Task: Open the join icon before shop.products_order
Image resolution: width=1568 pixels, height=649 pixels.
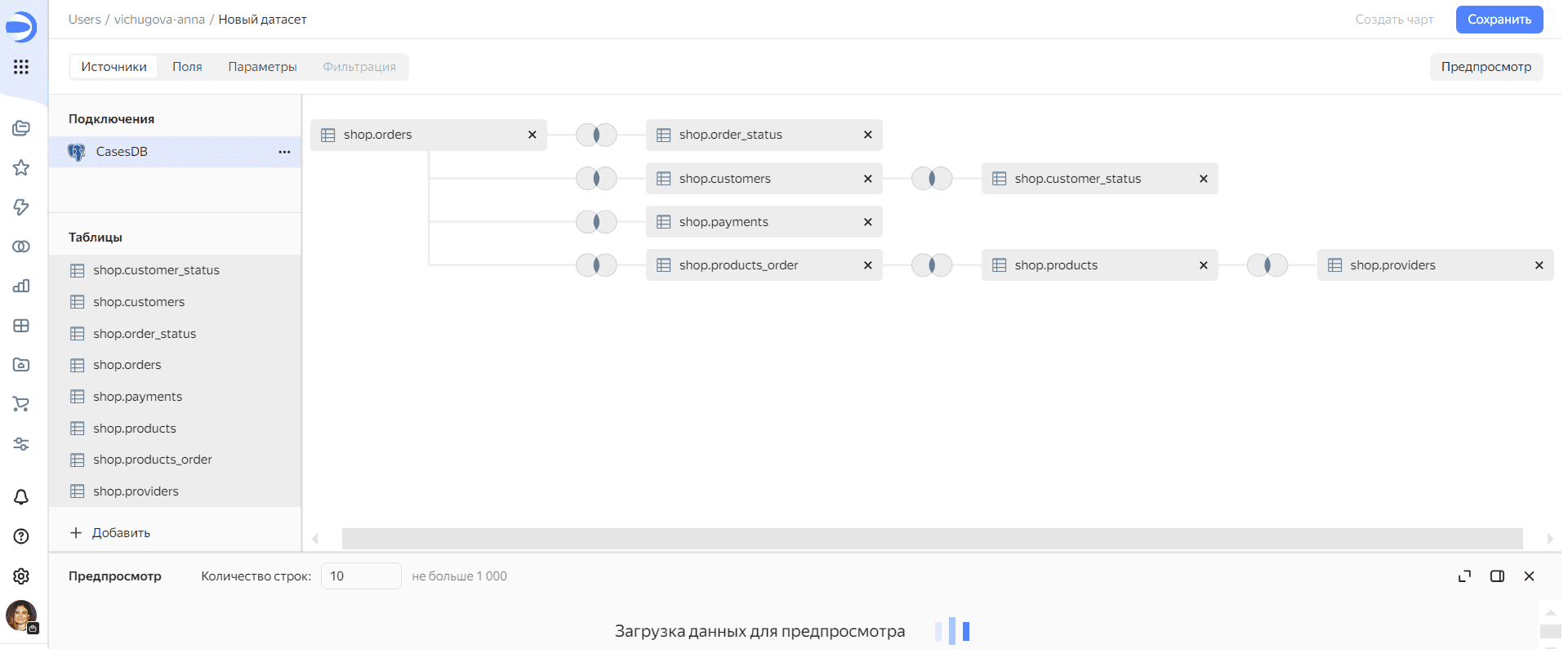Action: pos(596,264)
